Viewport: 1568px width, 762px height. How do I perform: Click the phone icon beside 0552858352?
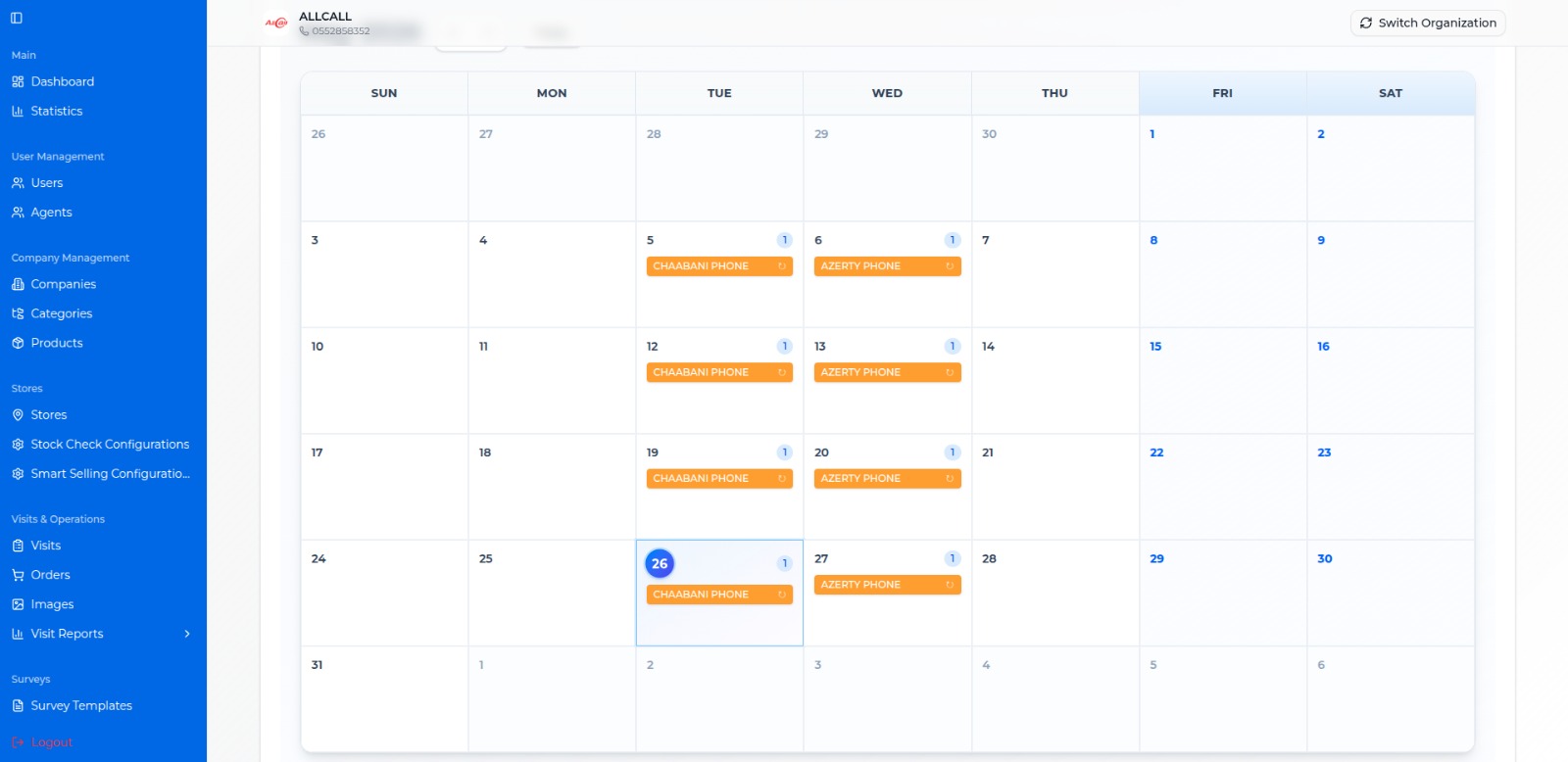(304, 31)
